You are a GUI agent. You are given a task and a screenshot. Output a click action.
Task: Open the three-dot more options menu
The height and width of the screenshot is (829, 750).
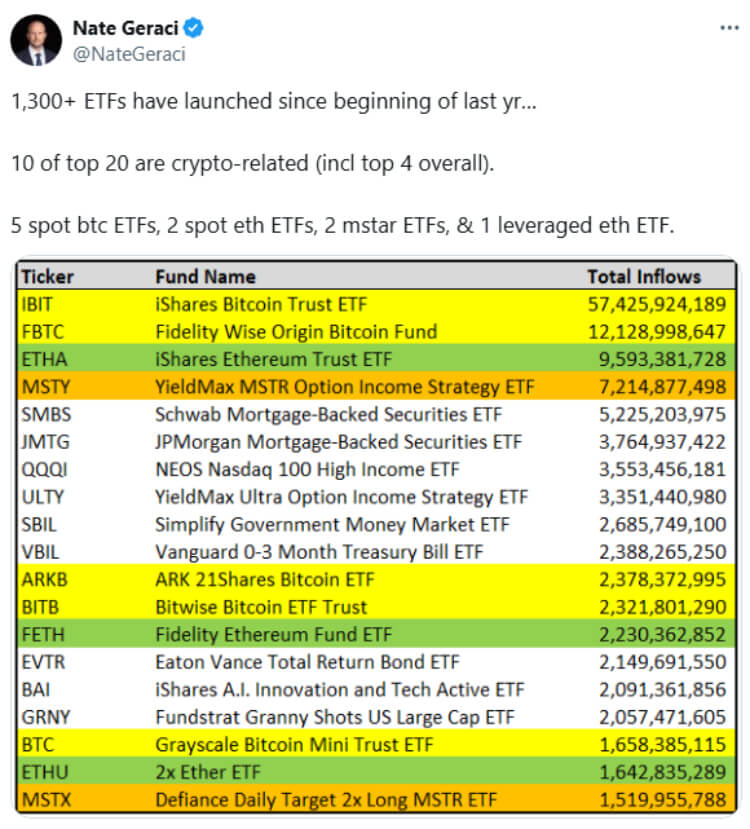(729, 27)
